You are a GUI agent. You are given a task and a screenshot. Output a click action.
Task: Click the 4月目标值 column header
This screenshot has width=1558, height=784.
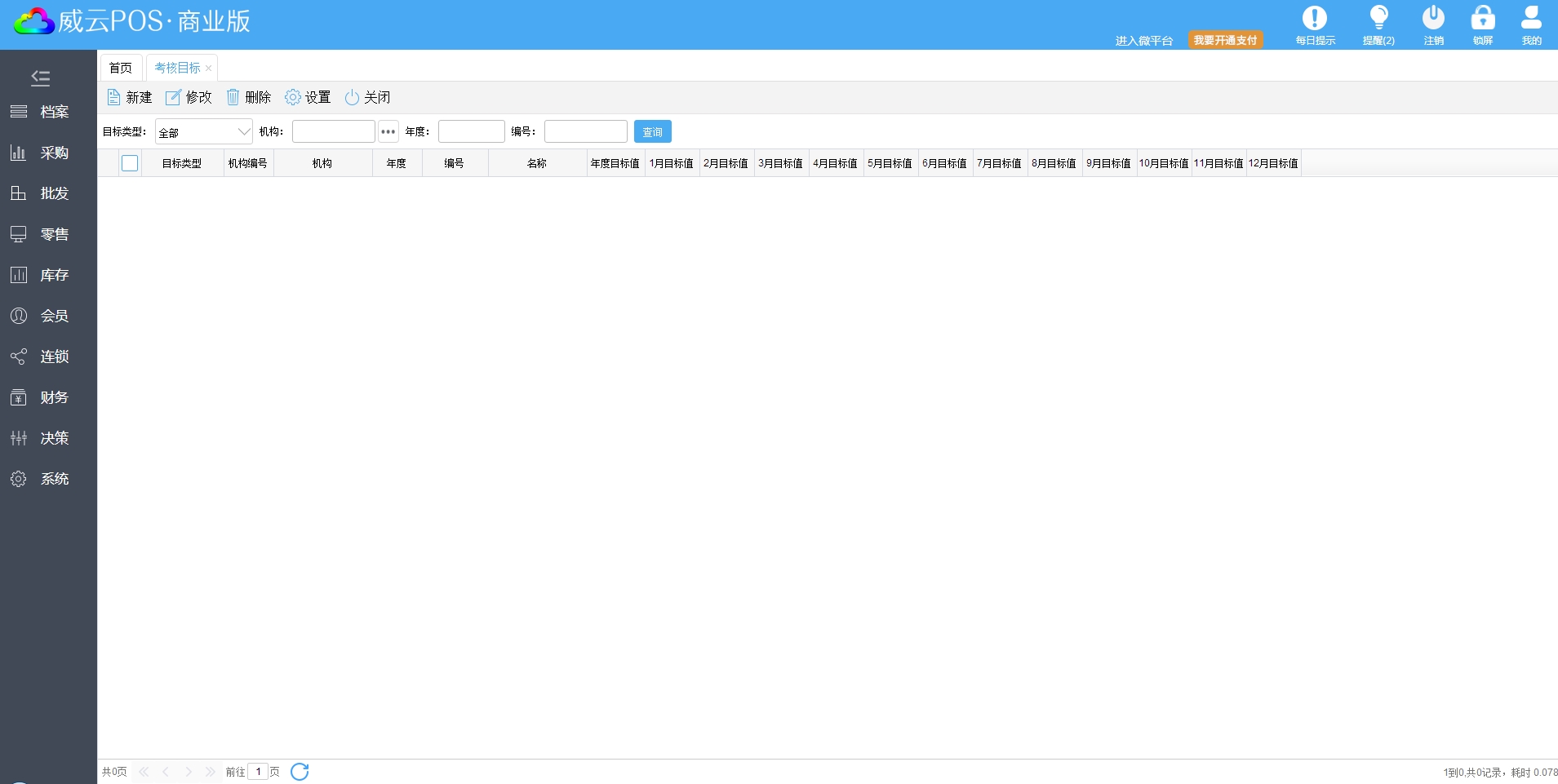[x=836, y=163]
